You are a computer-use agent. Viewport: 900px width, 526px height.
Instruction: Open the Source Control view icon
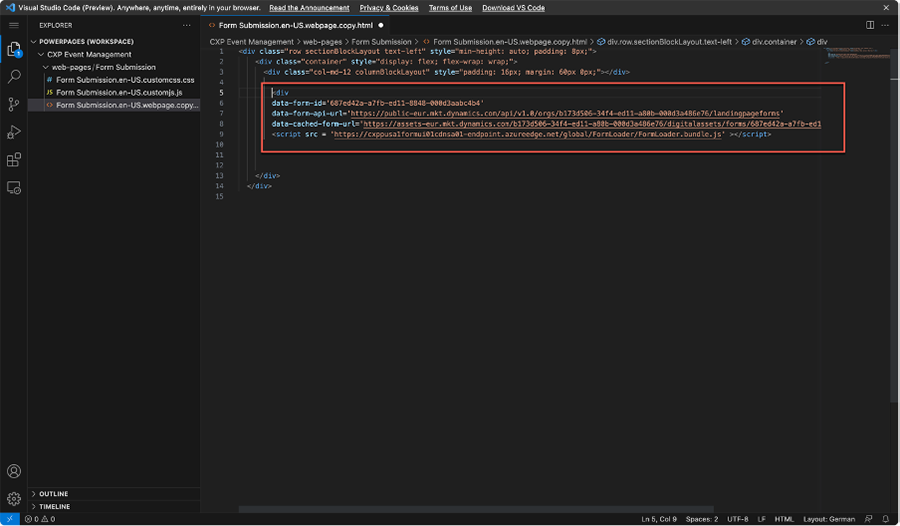tap(14, 104)
